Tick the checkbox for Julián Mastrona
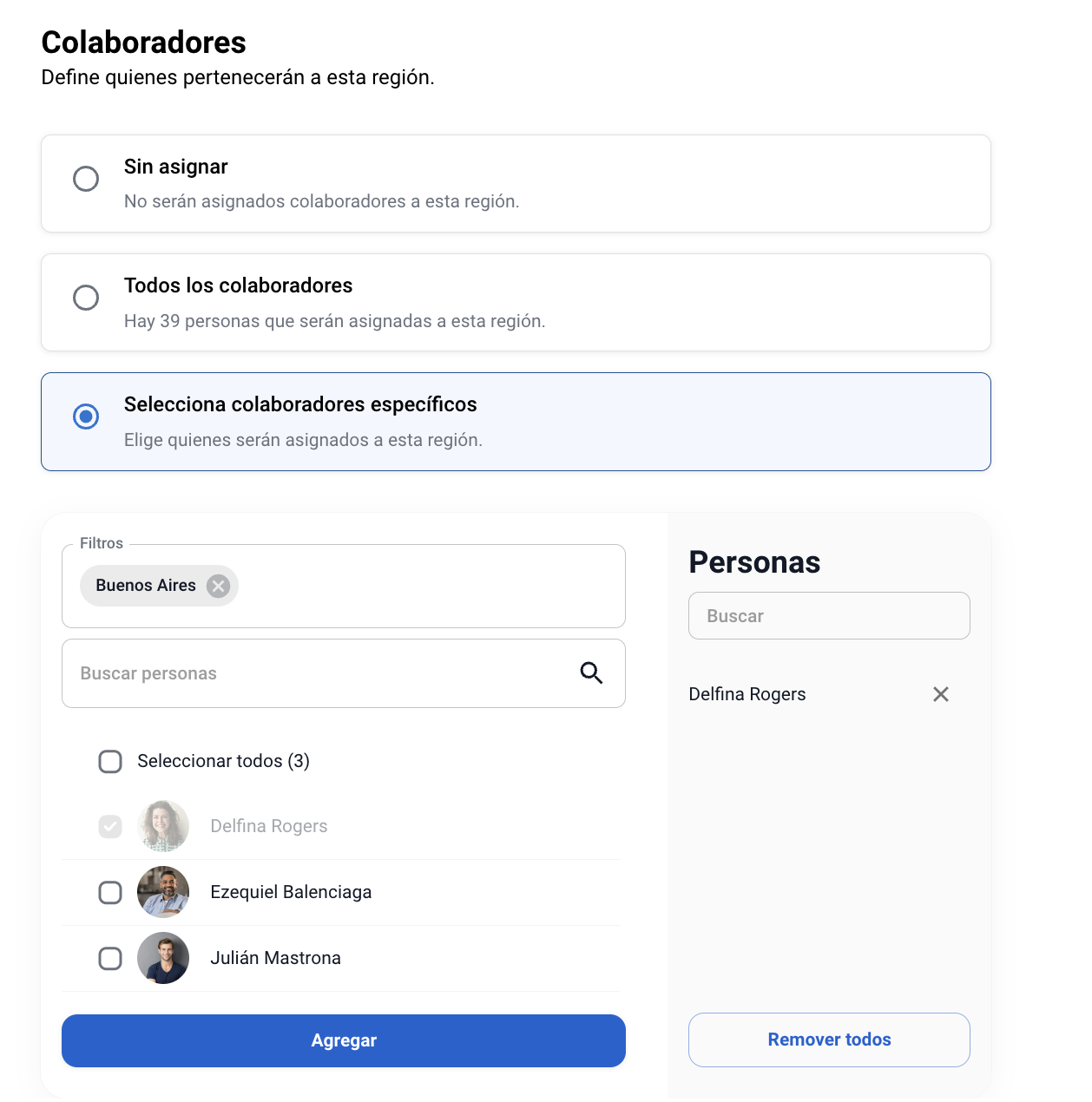Image resolution: width=1092 pixels, height=1102 pixels. tap(110, 958)
